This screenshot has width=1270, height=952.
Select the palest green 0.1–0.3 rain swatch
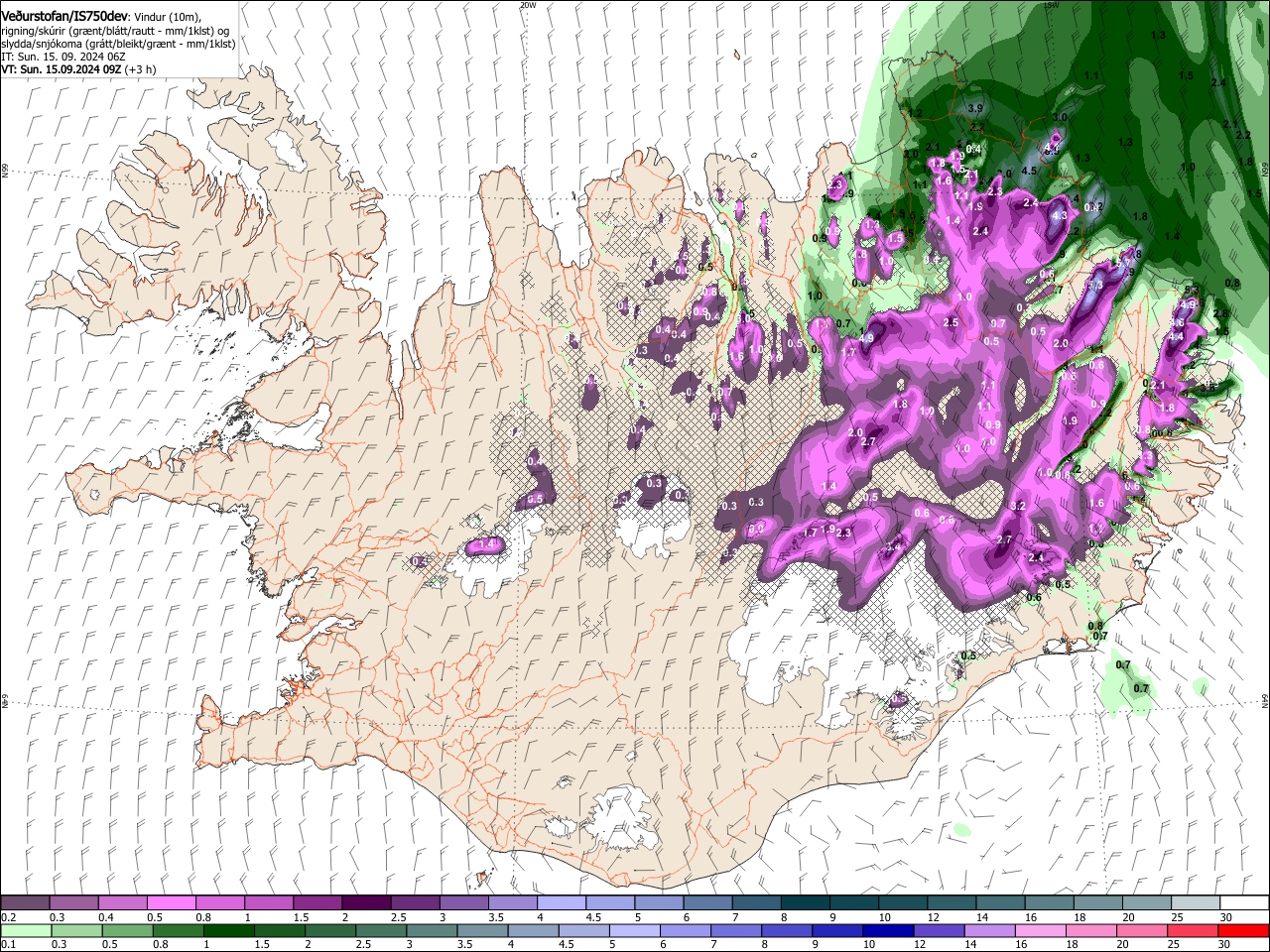[x=25, y=930]
